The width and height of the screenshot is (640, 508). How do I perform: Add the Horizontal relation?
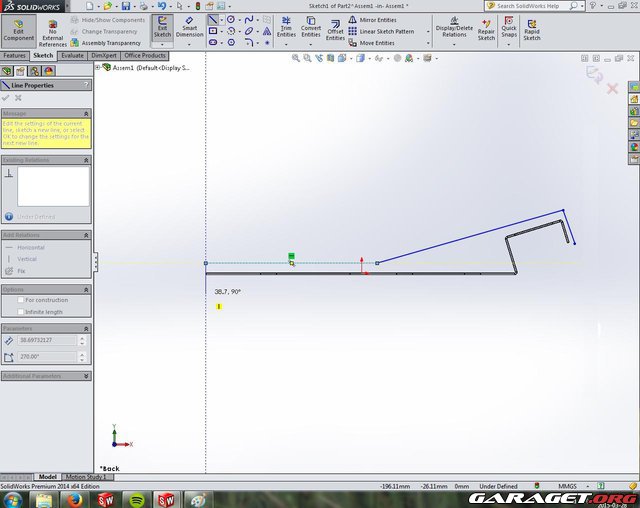pyautogui.click(x=30, y=247)
